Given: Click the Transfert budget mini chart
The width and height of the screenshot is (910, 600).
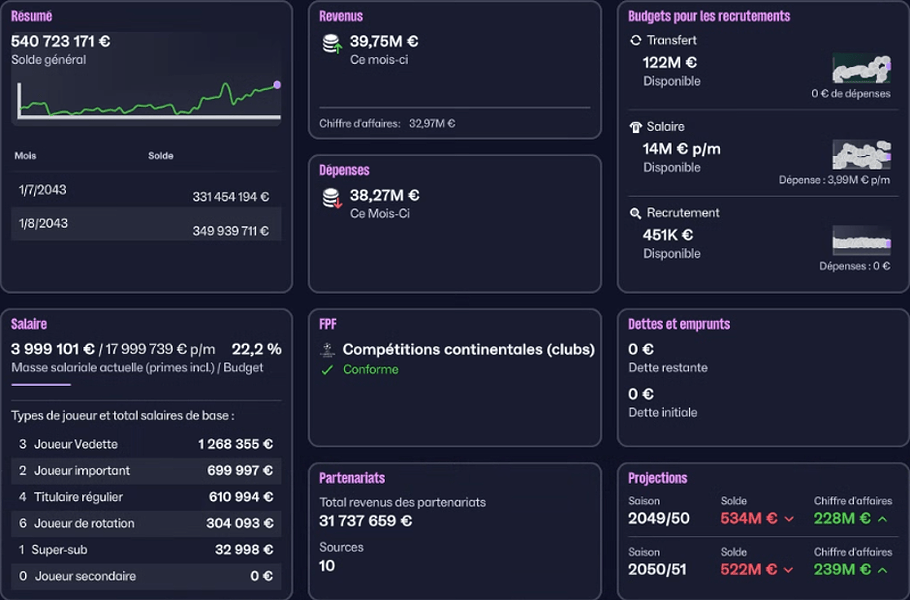Looking at the screenshot, I should (861, 68).
